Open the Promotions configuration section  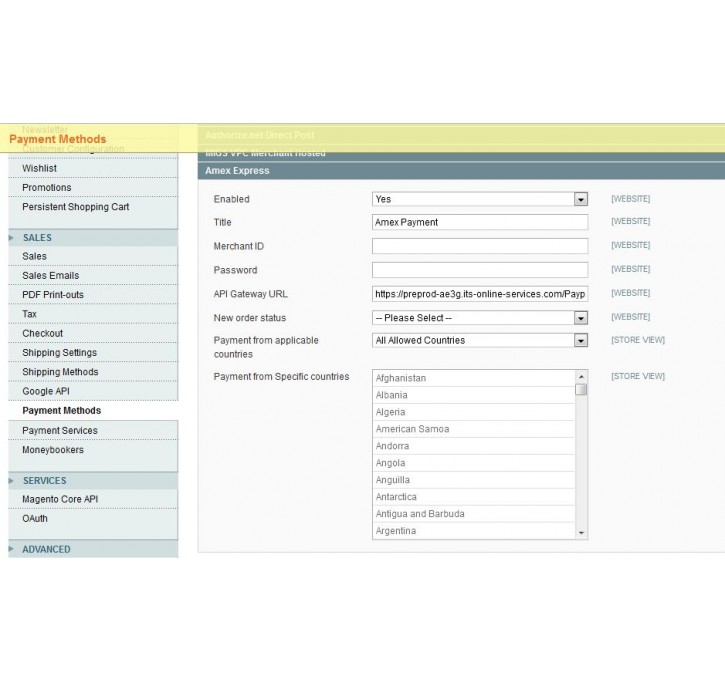coord(92,188)
